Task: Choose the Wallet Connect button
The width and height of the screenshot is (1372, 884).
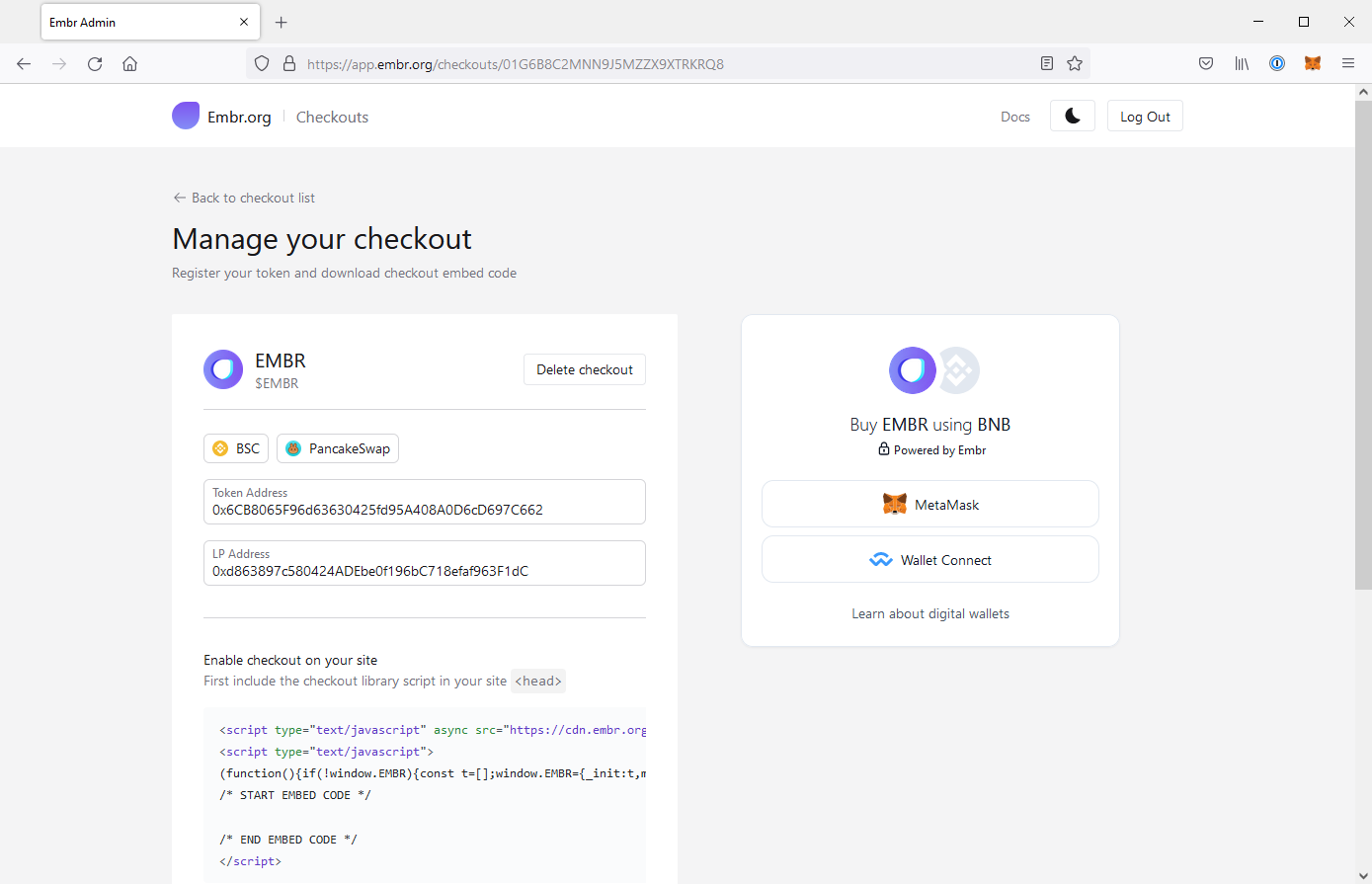Action: coord(930,559)
